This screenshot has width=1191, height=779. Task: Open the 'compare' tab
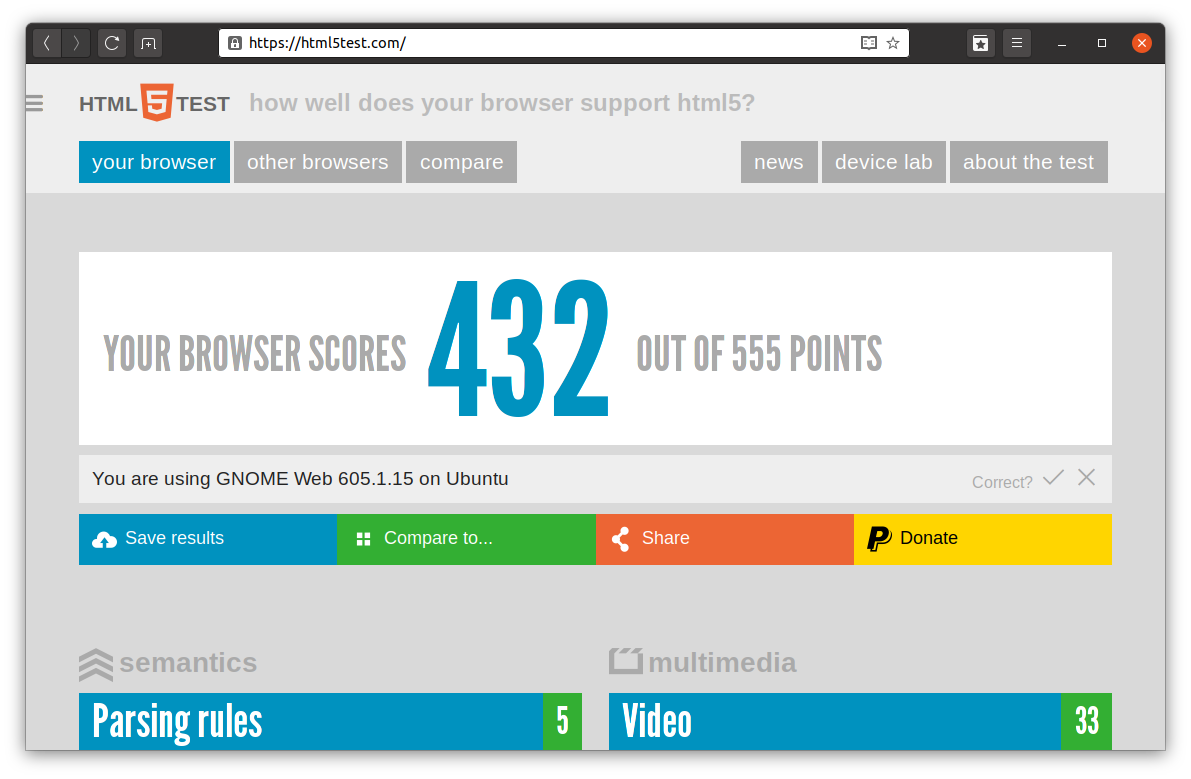(461, 162)
